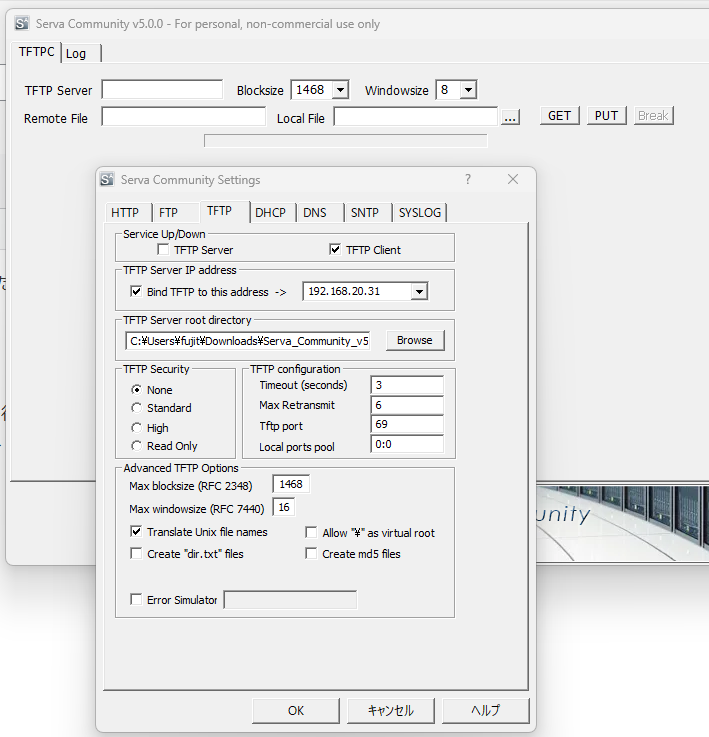
Task: Click the TFTP Server root directory path field
Action: coord(248,341)
